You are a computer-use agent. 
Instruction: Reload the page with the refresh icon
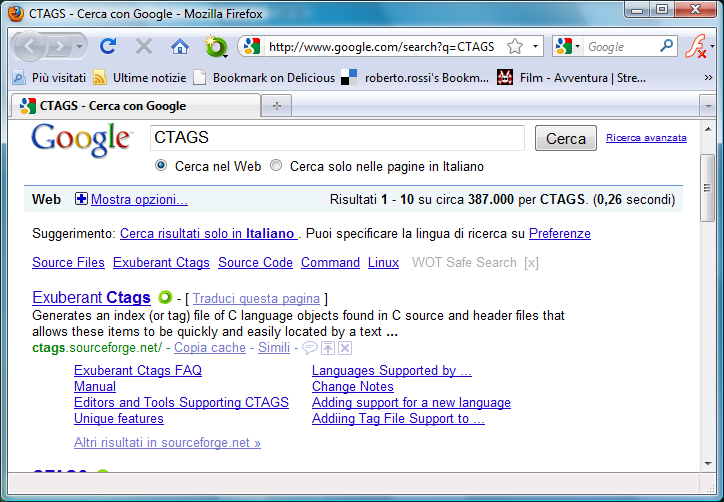coord(108,46)
